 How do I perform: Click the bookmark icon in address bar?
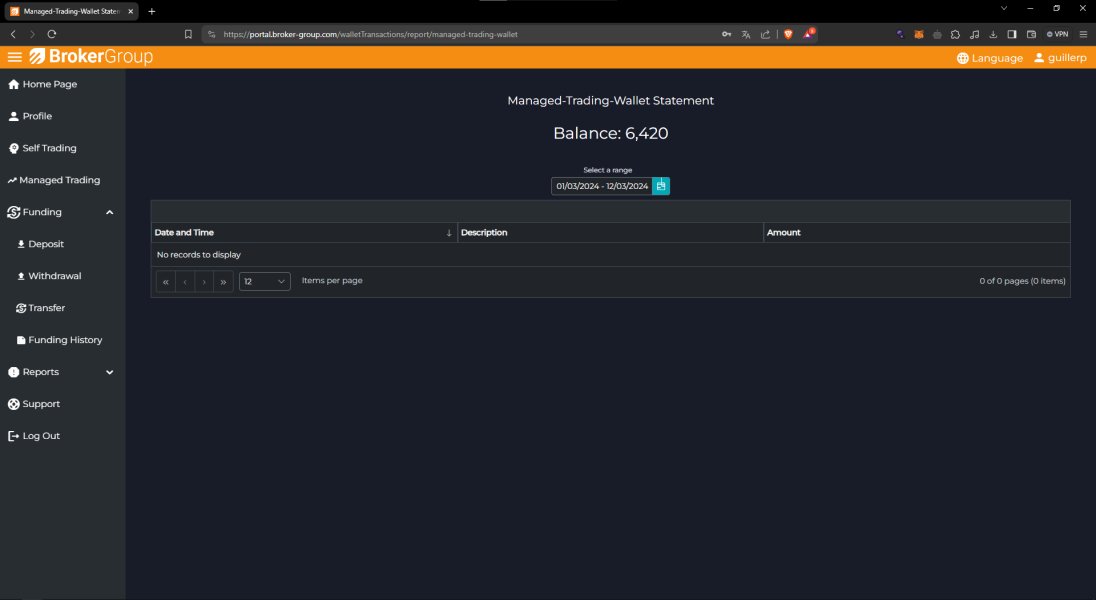188,34
